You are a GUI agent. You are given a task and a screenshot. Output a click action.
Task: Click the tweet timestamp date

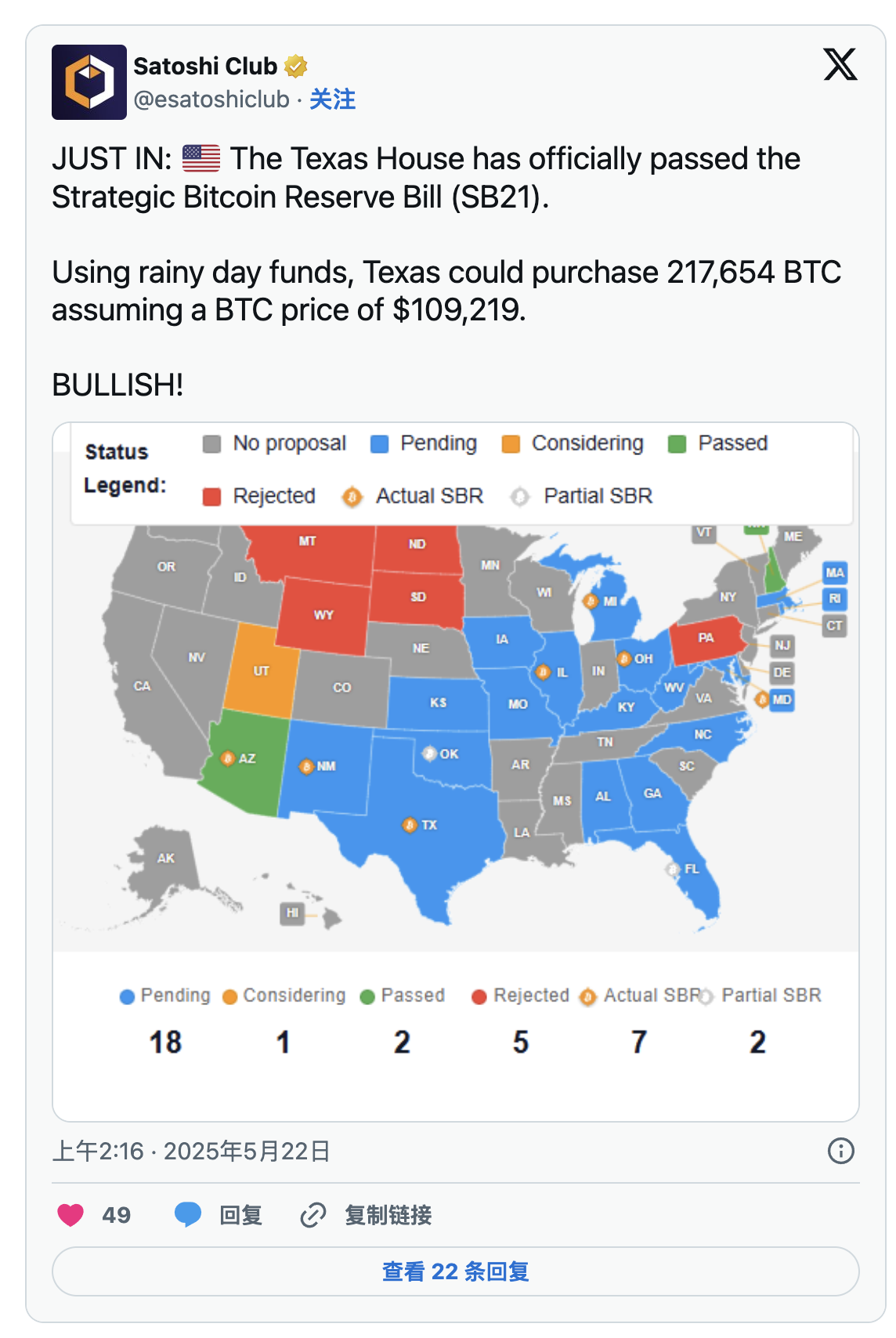click(x=191, y=1151)
